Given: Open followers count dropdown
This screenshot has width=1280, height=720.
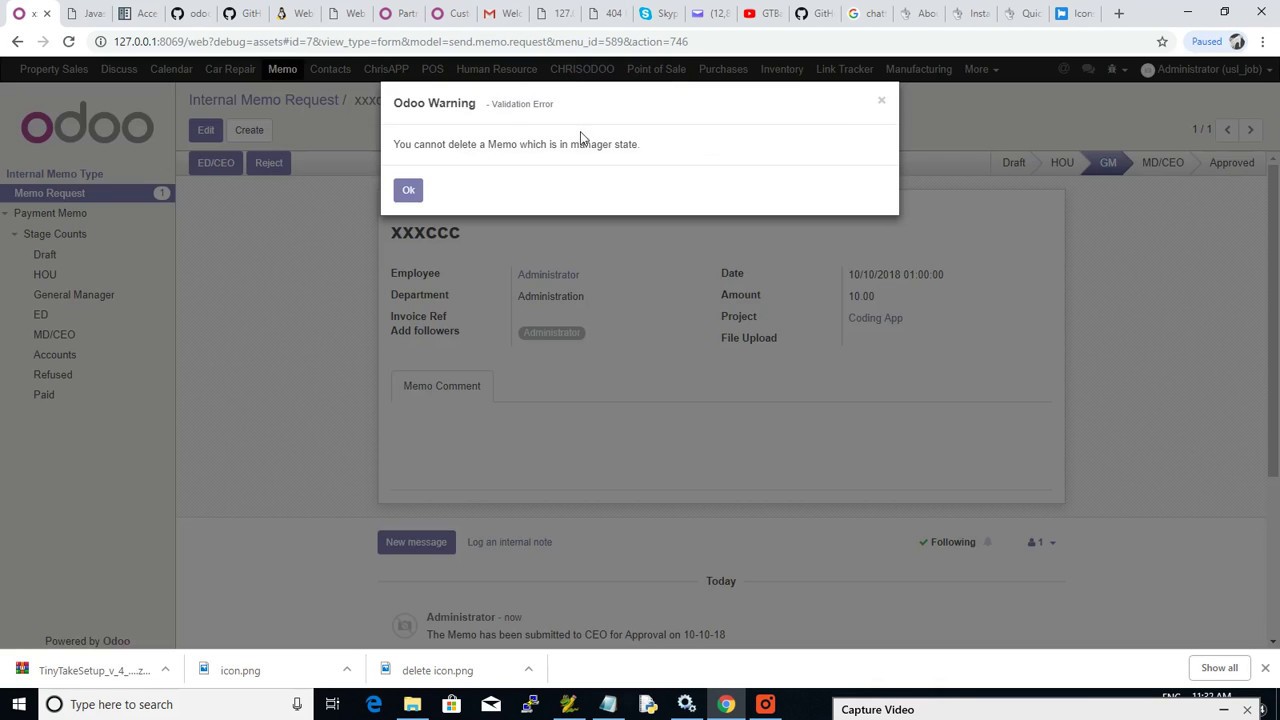Looking at the screenshot, I should [x=1041, y=542].
